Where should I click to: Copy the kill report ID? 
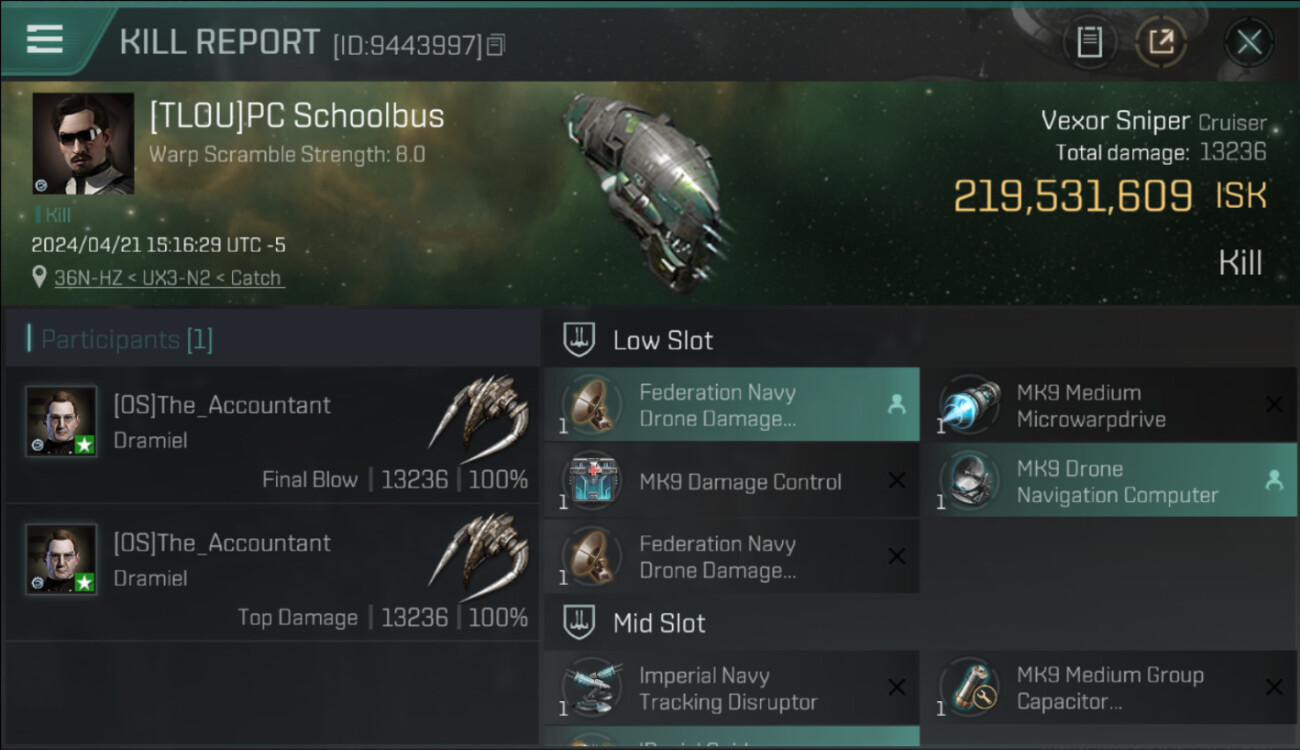(496, 44)
